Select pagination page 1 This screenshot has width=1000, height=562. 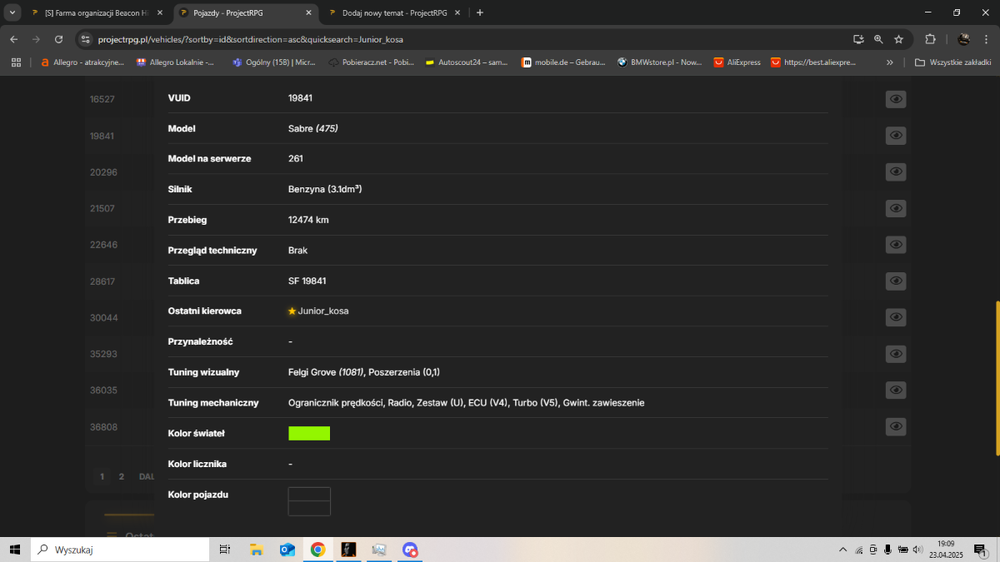click(x=102, y=477)
